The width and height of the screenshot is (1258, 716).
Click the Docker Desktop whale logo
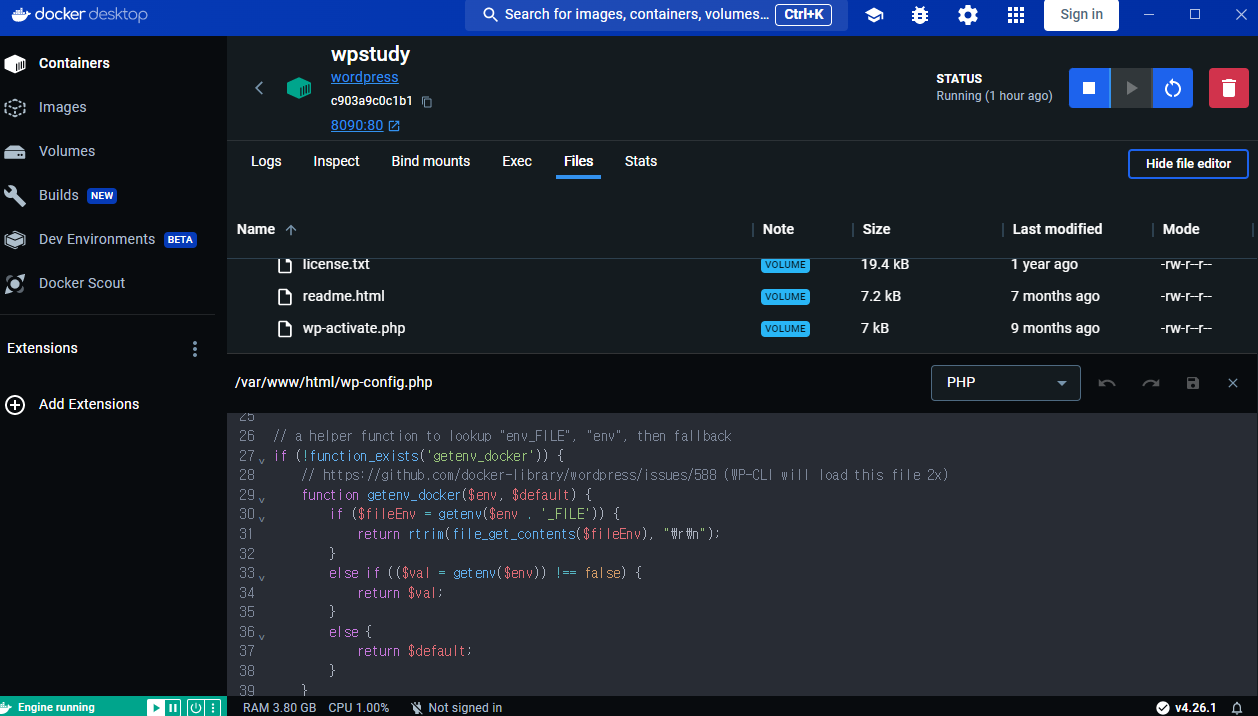[x=79, y=14]
